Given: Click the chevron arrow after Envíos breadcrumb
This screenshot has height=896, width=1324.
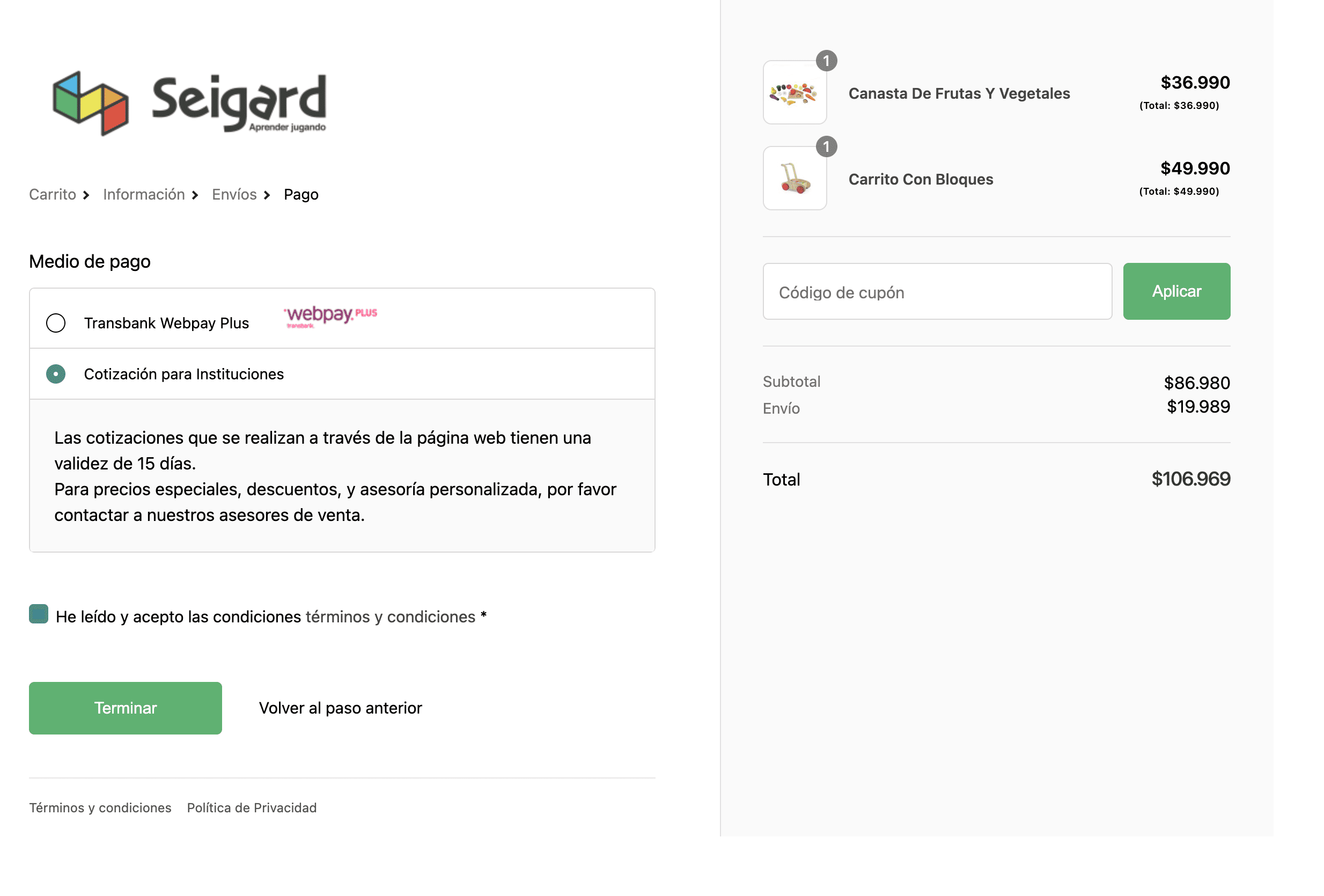Looking at the screenshot, I should 267,195.
